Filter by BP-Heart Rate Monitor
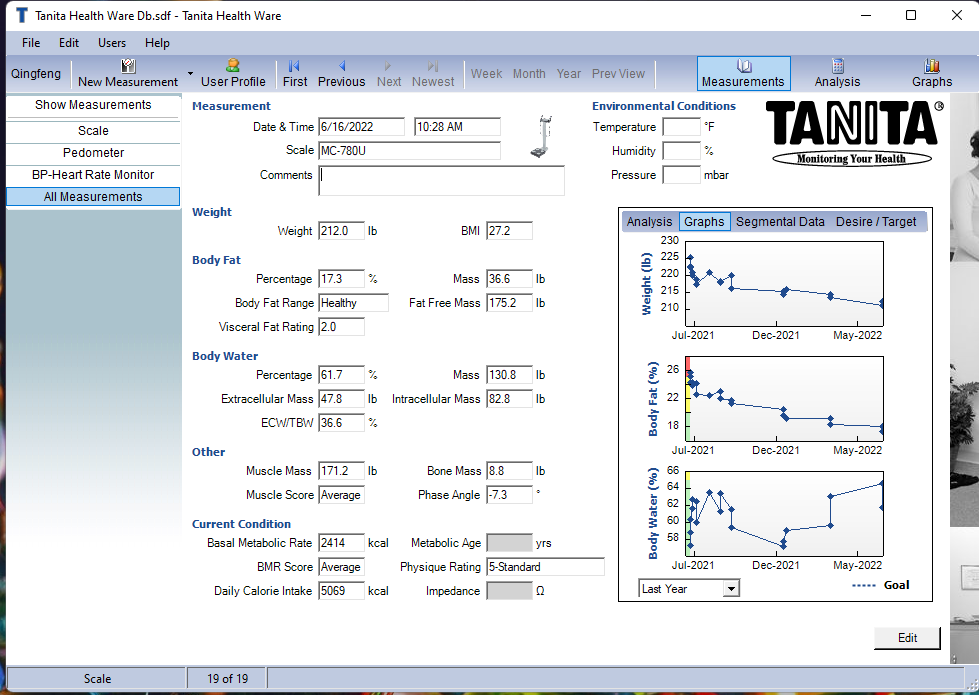 coord(93,175)
